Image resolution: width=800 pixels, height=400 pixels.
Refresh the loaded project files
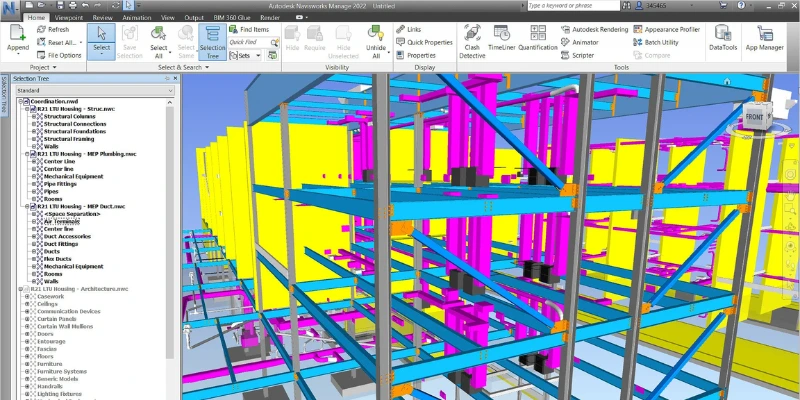53,30
